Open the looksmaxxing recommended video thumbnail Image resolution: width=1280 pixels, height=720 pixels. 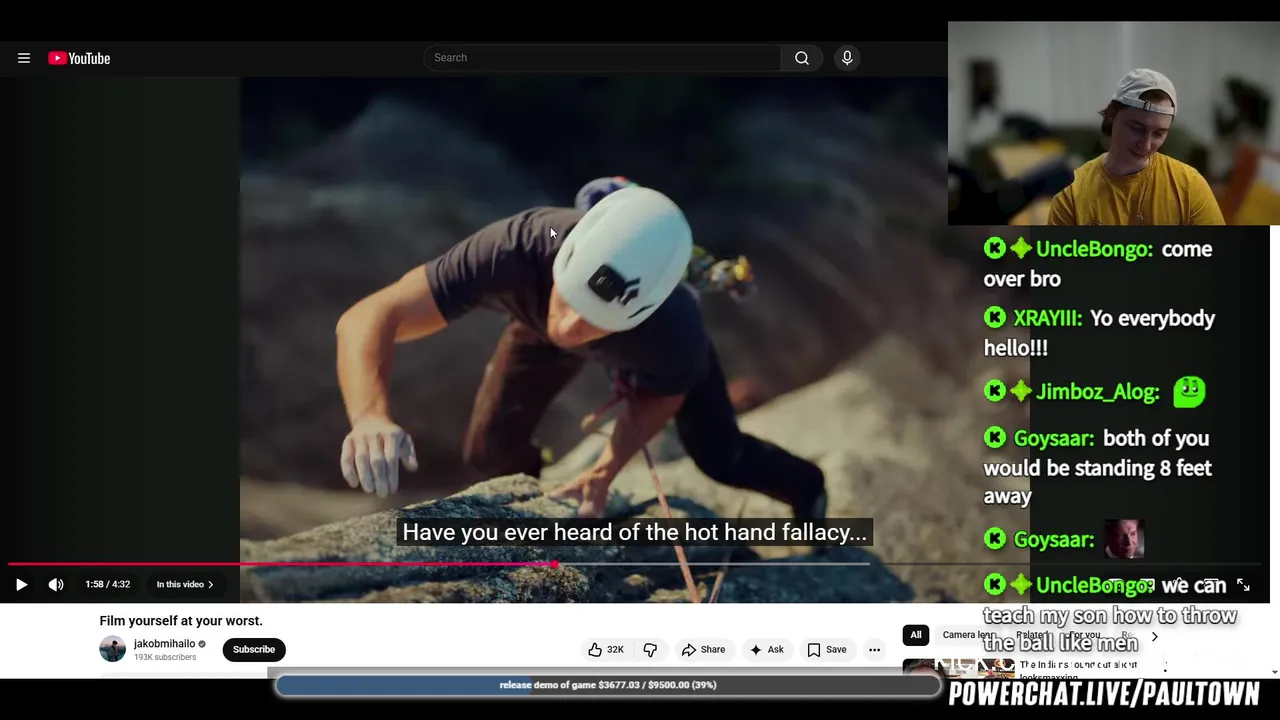point(958,668)
